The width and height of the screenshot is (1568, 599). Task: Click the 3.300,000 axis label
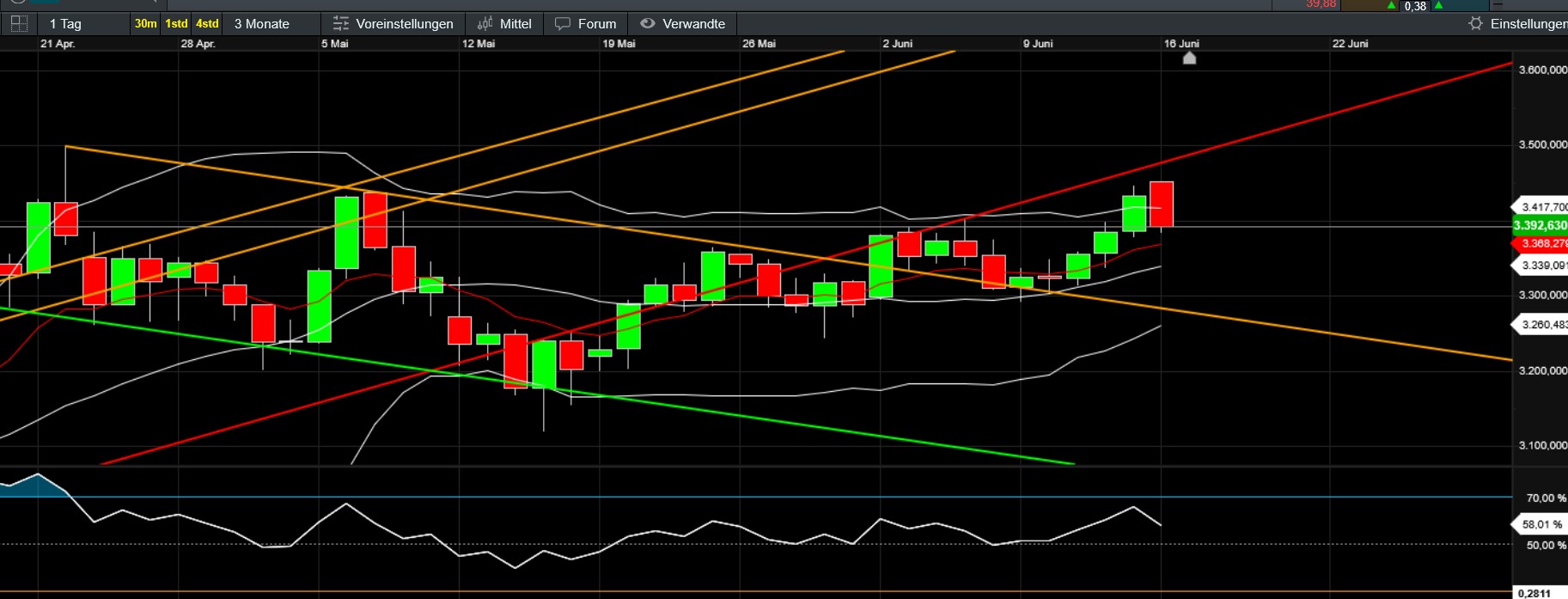coord(1543,295)
